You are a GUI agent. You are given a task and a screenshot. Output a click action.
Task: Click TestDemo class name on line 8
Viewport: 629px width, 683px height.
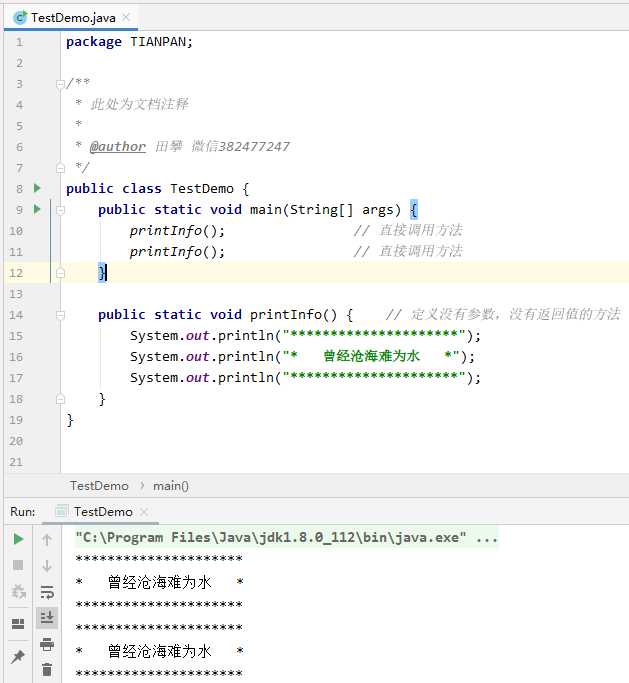pyautogui.click(x=202, y=189)
